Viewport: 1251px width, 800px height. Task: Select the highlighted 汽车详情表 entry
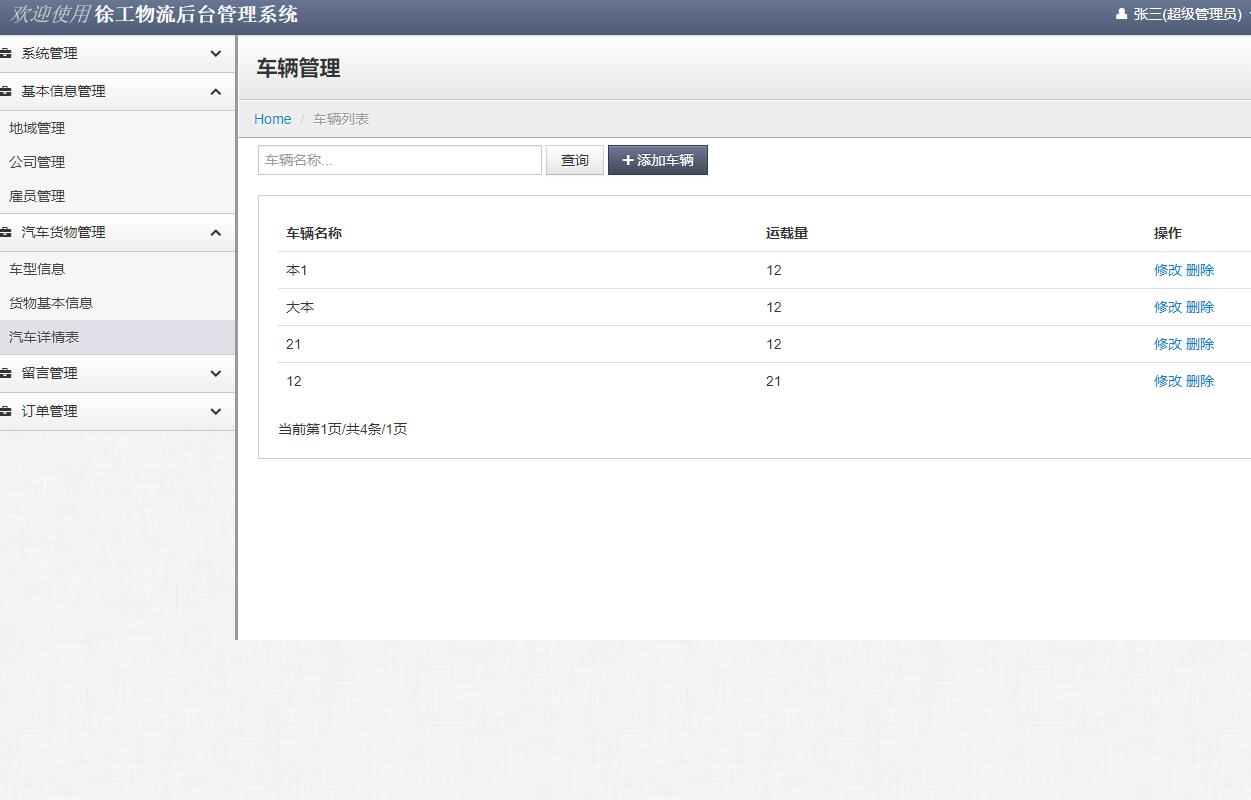pyautogui.click(x=42, y=337)
